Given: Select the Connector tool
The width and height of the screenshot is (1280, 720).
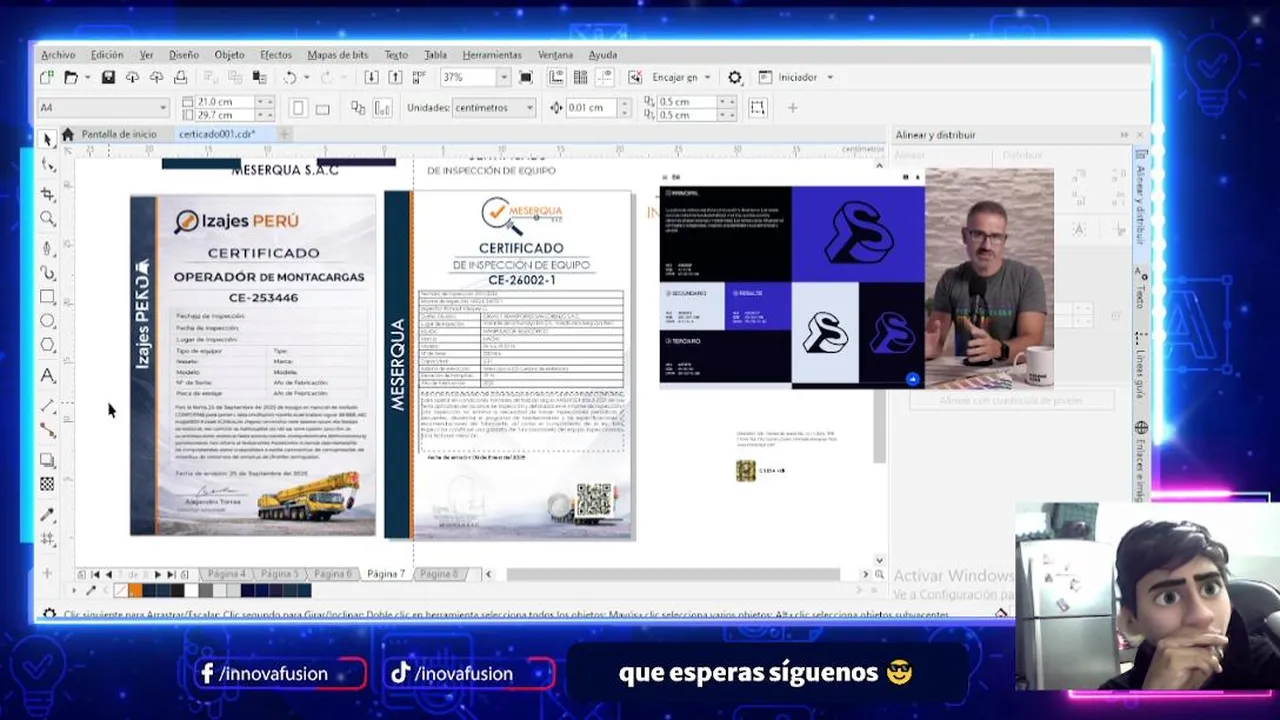Looking at the screenshot, I should [x=47, y=430].
